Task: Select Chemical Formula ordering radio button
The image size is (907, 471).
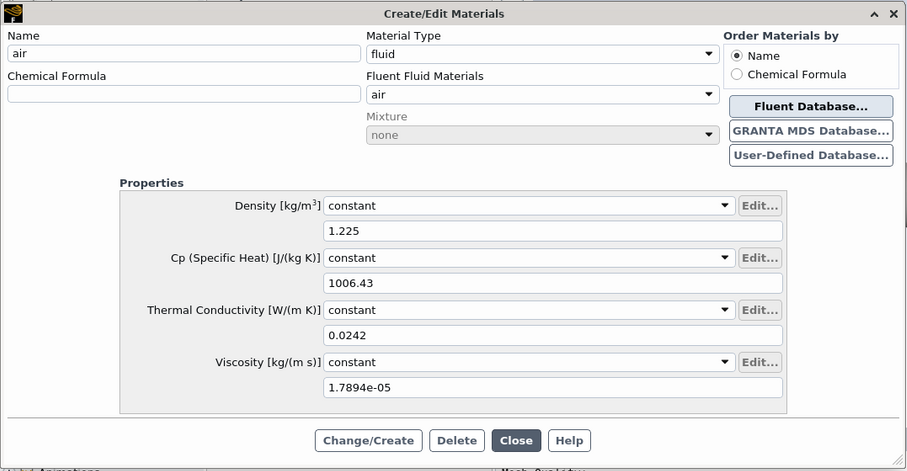Action: (737, 74)
